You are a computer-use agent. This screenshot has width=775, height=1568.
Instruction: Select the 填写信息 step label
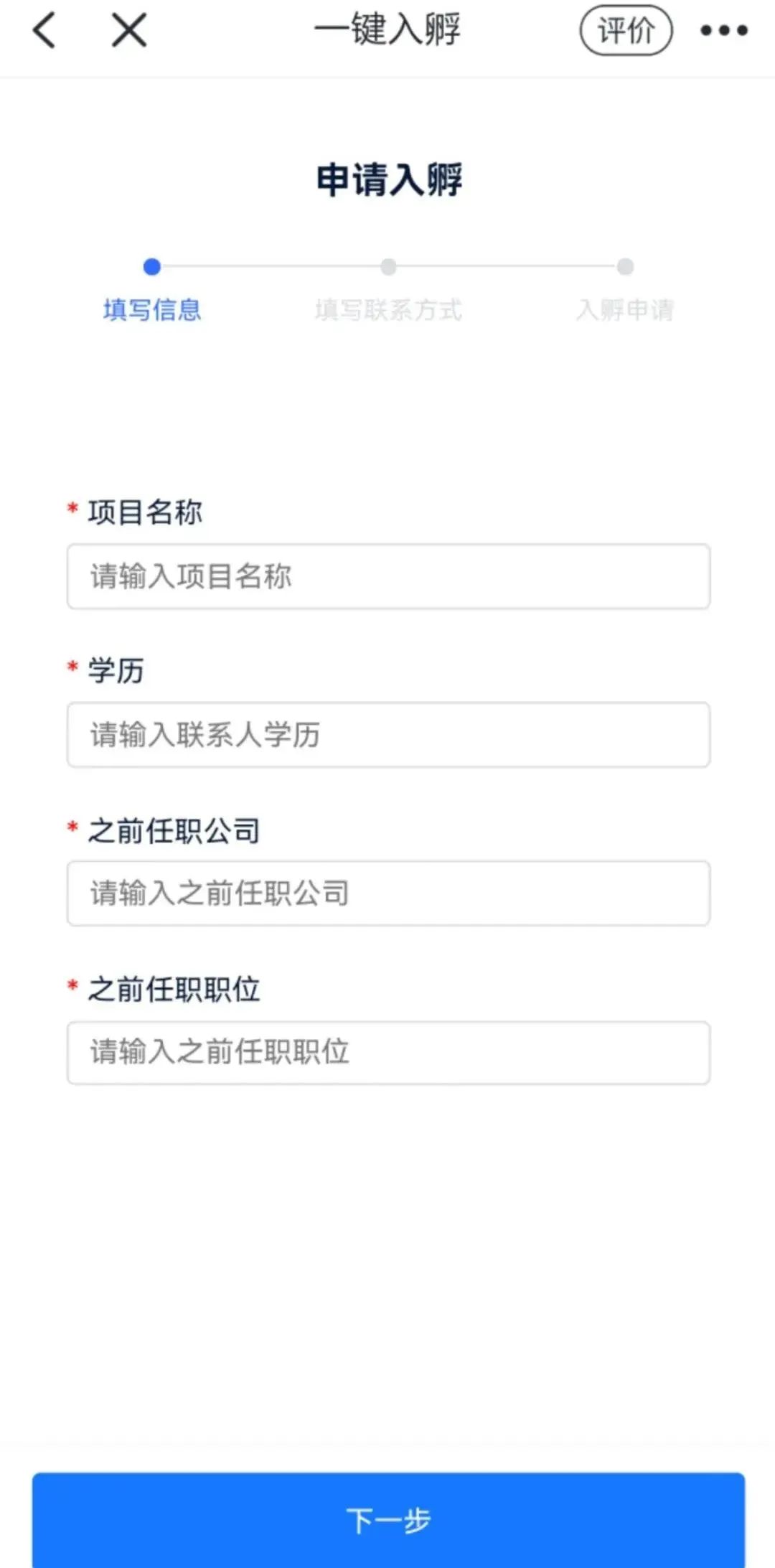152,311
